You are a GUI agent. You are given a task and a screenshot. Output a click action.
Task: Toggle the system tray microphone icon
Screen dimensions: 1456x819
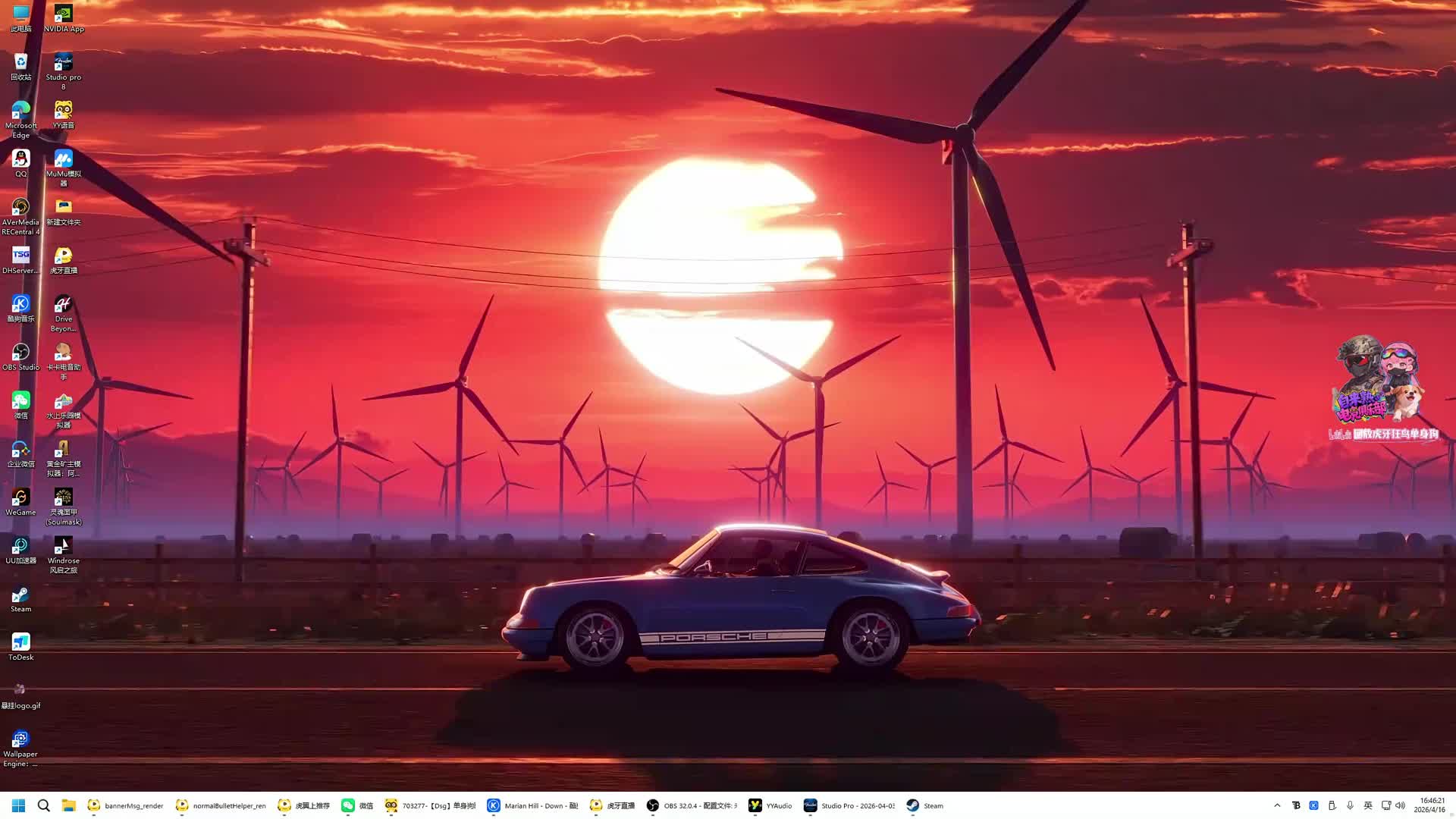1350,805
